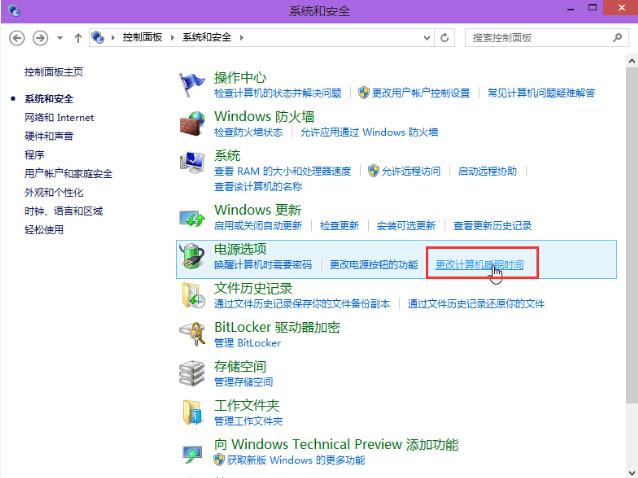The image size is (638, 478).
Task: Click the Up one level arrow
Action: pos(78,38)
